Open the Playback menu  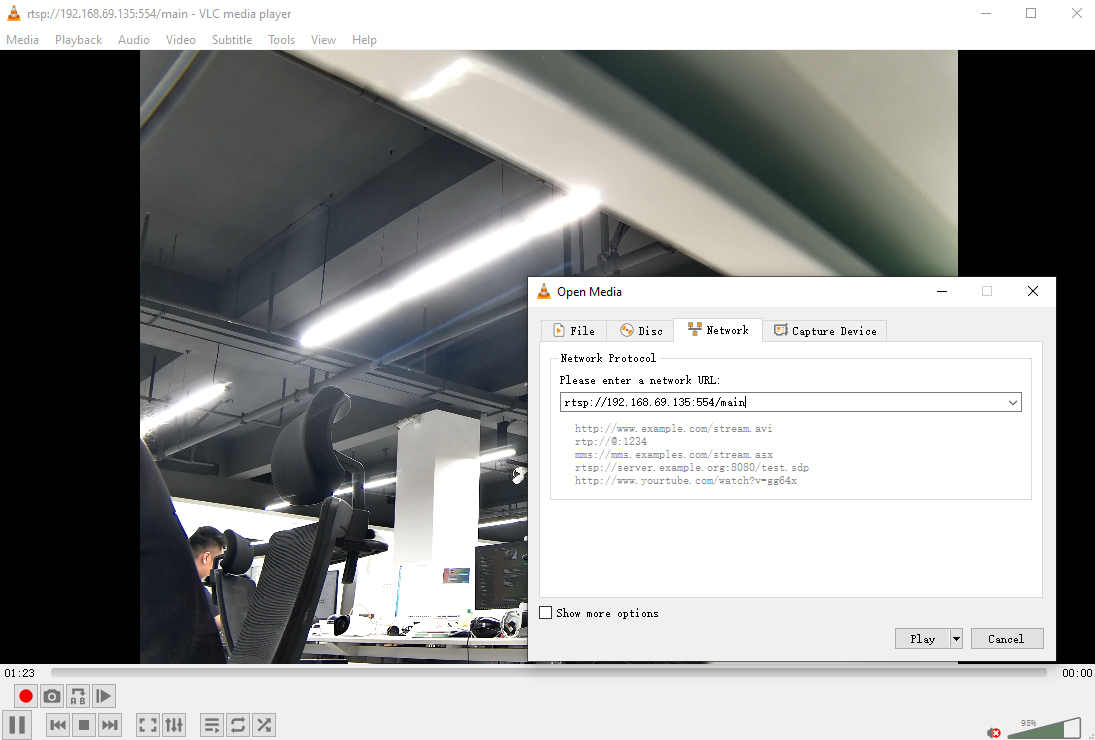[x=78, y=40]
